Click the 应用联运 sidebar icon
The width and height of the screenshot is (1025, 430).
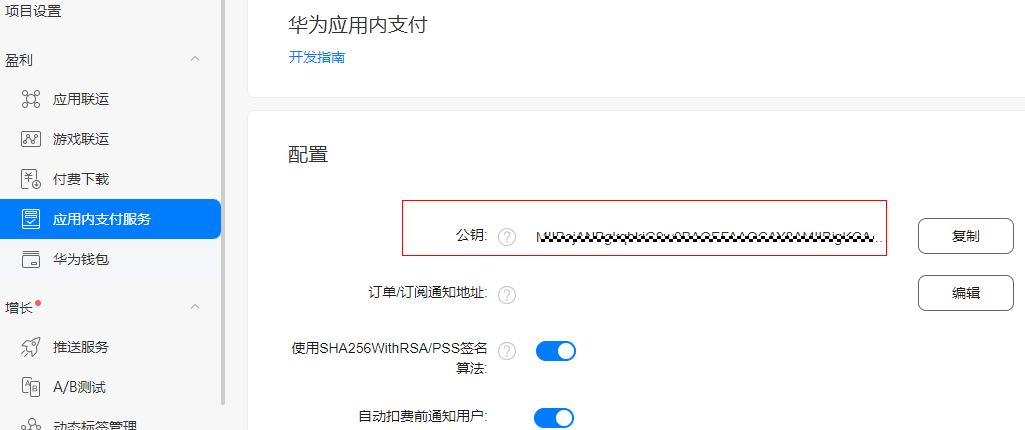[x=31, y=99]
